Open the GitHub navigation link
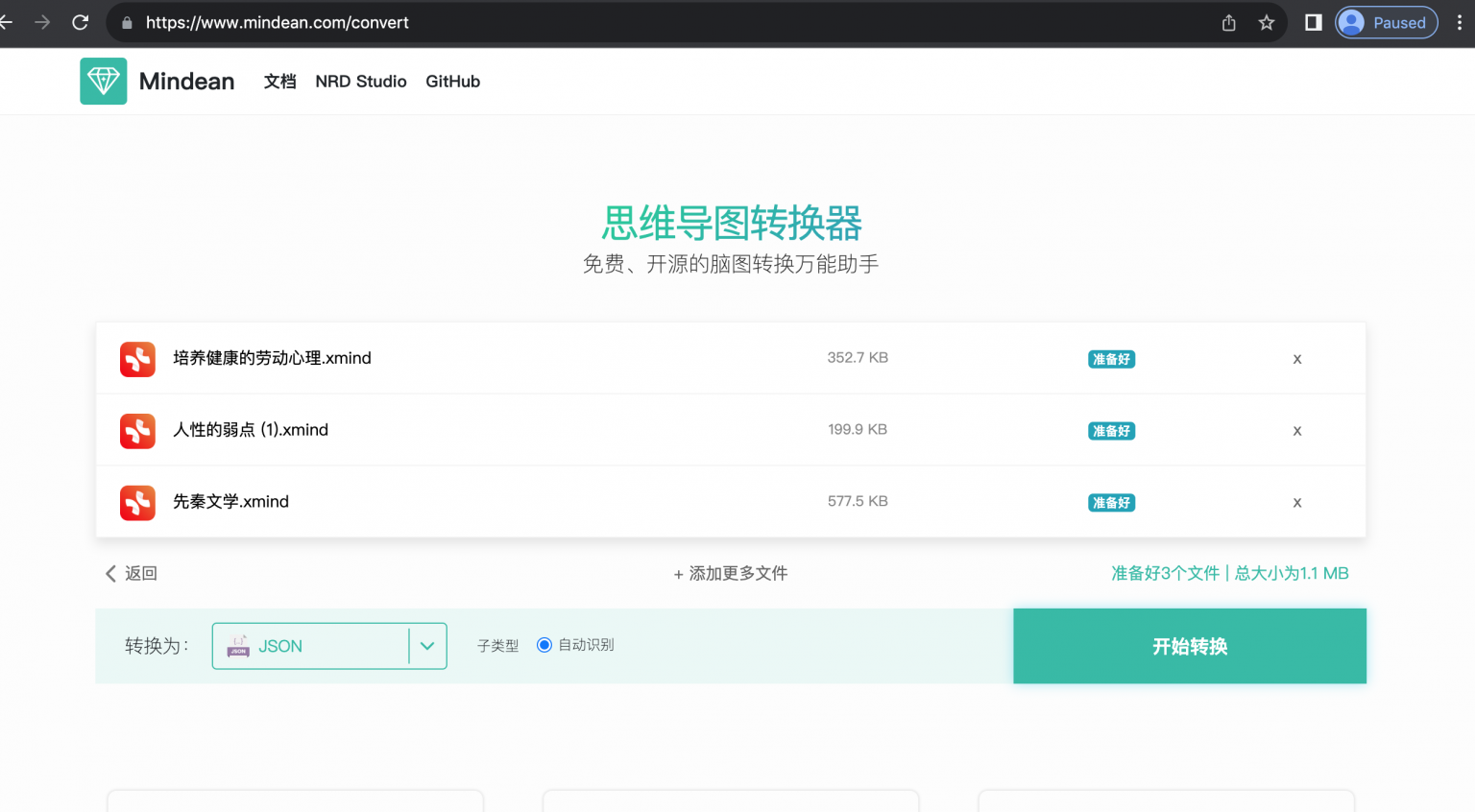Image resolution: width=1475 pixels, height=812 pixels. pyautogui.click(x=452, y=82)
